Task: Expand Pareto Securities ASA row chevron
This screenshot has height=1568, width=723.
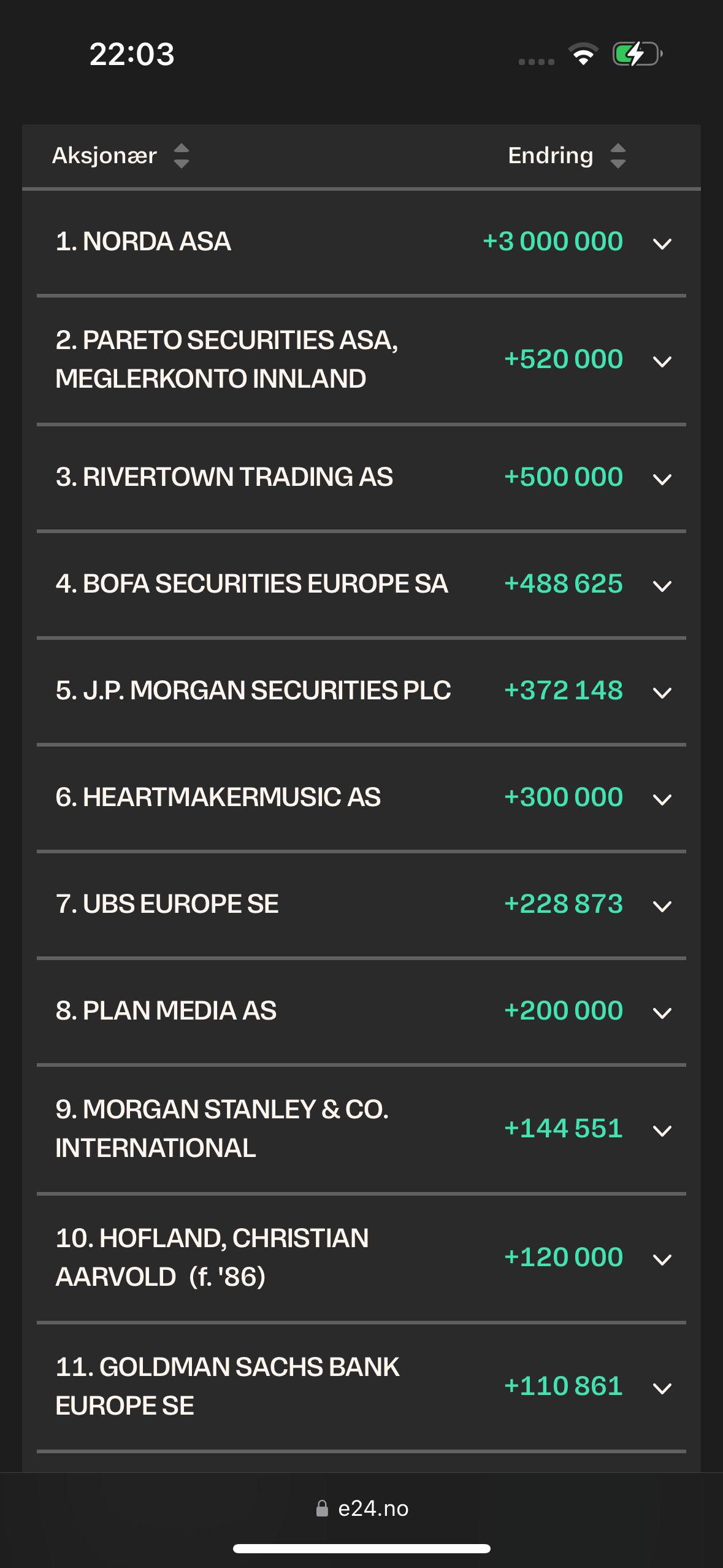Action: pos(662,361)
